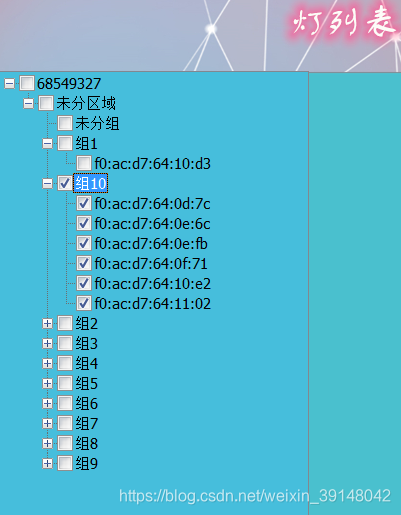401x515 pixels.
Task: Select device f0:ac:d7:64:10:d3 label
Action: [x=153, y=164]
